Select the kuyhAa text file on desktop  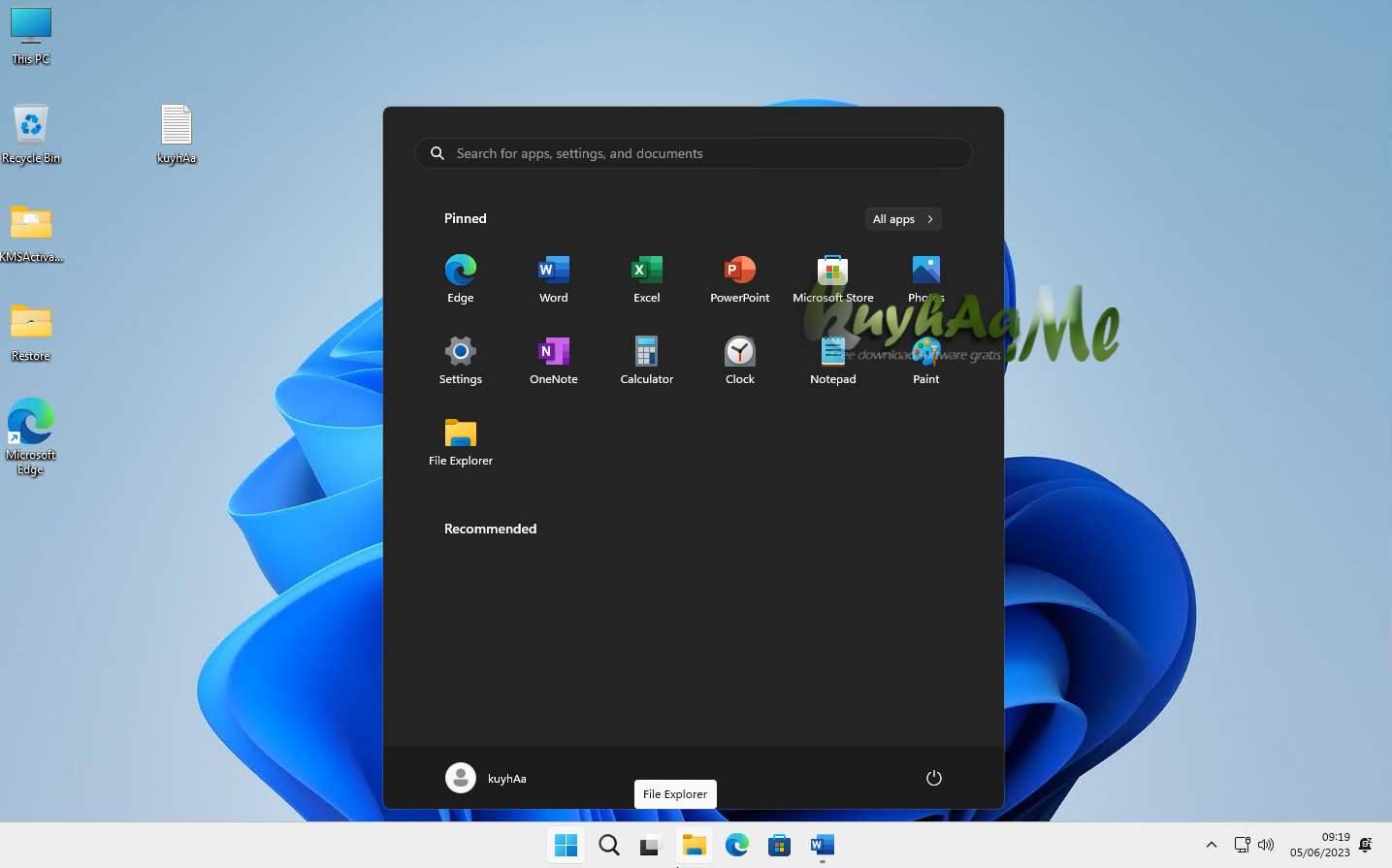tap(177, 134)
